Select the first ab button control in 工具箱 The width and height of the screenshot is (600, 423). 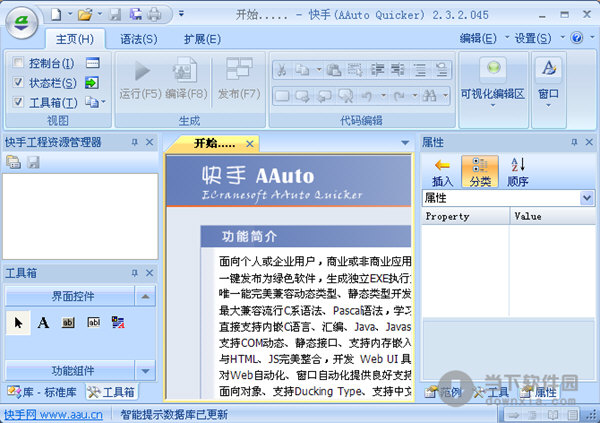point(68,323)
